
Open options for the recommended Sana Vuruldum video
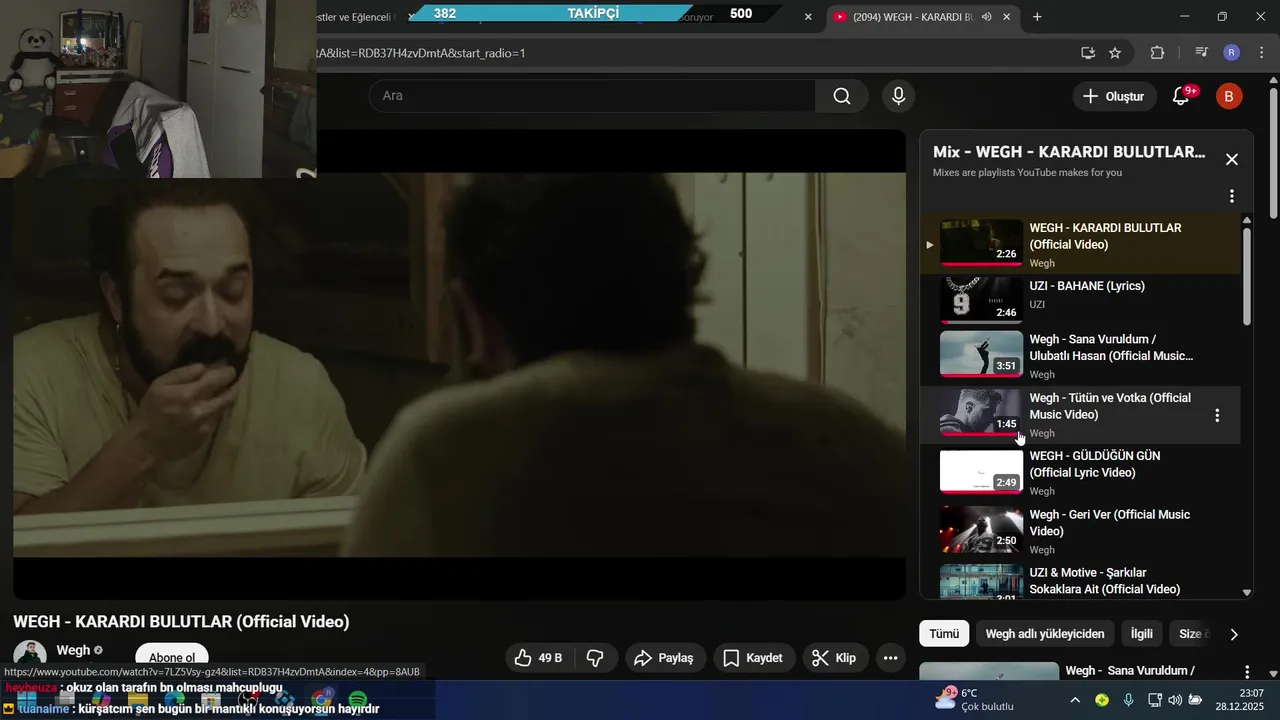1247,672
